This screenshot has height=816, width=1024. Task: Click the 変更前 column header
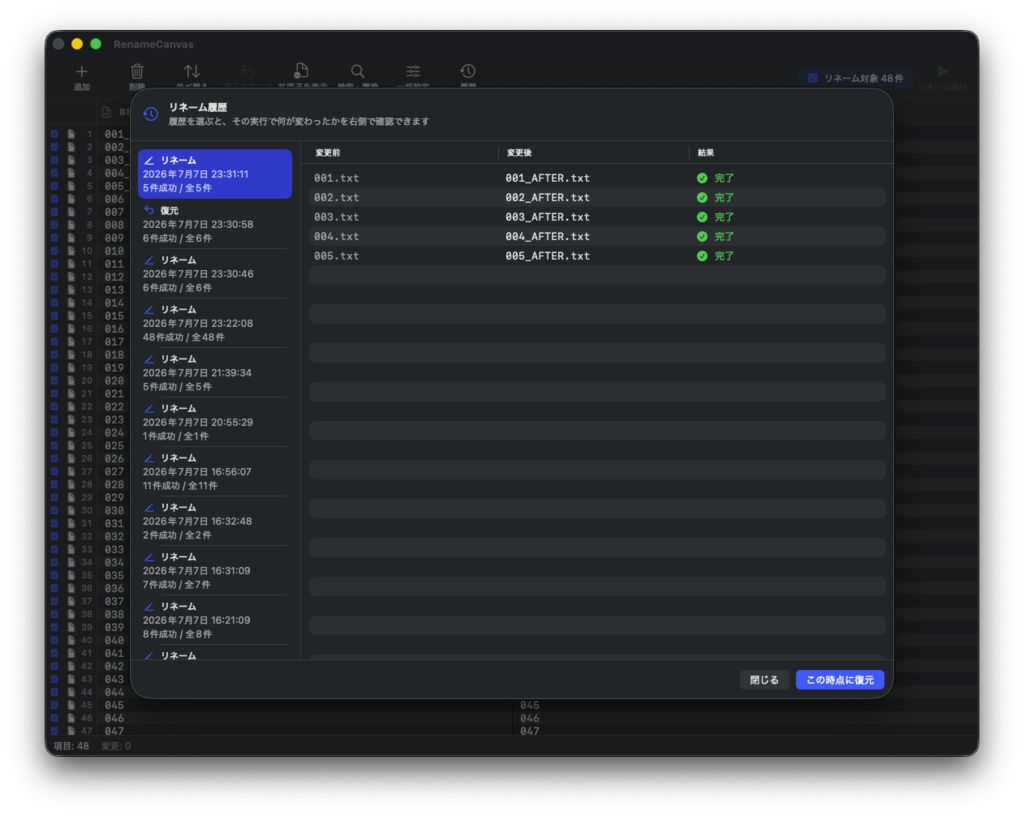click(x=328, y=153)
